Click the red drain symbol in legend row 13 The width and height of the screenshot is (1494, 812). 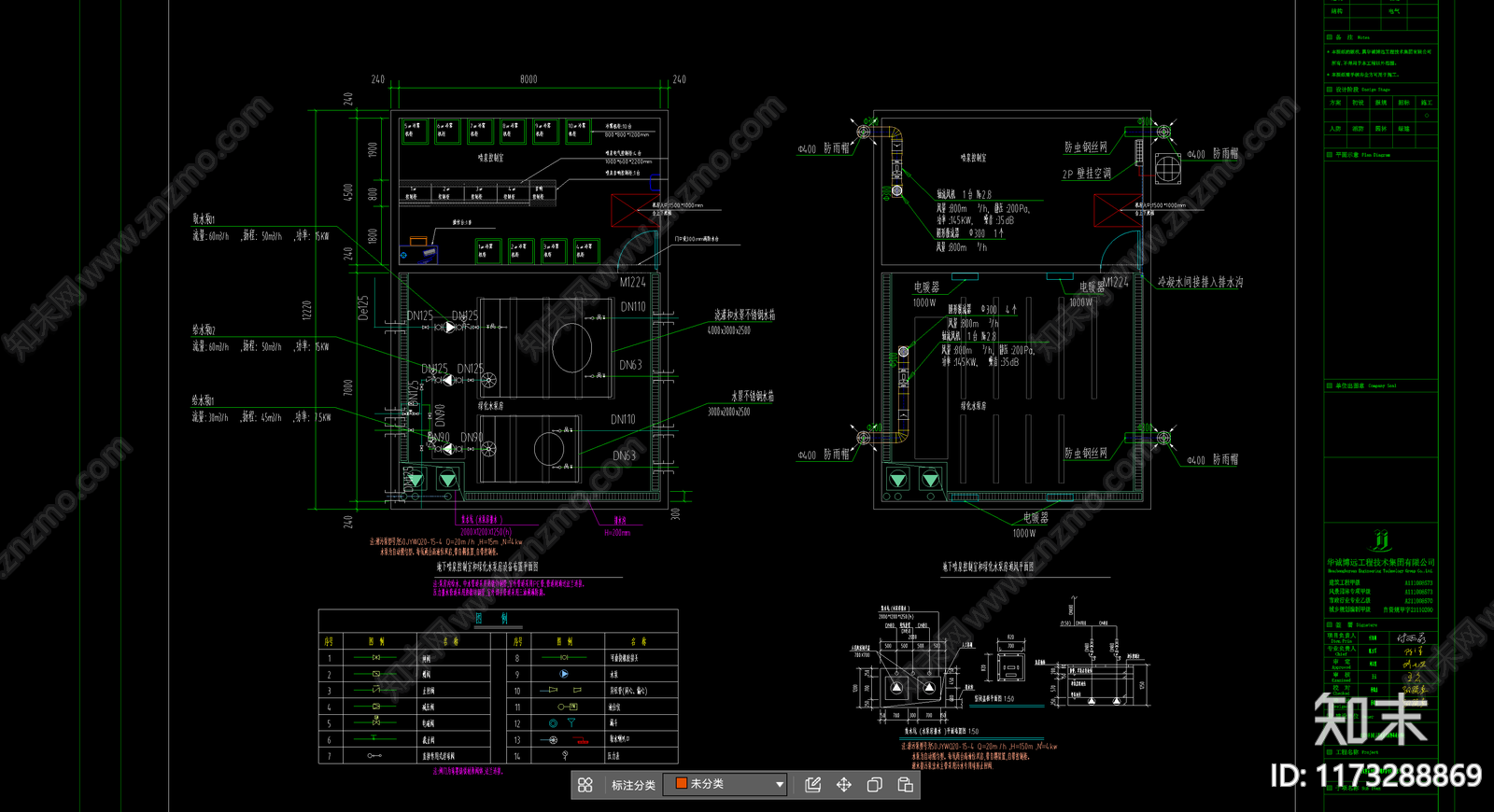click(581, 740)
